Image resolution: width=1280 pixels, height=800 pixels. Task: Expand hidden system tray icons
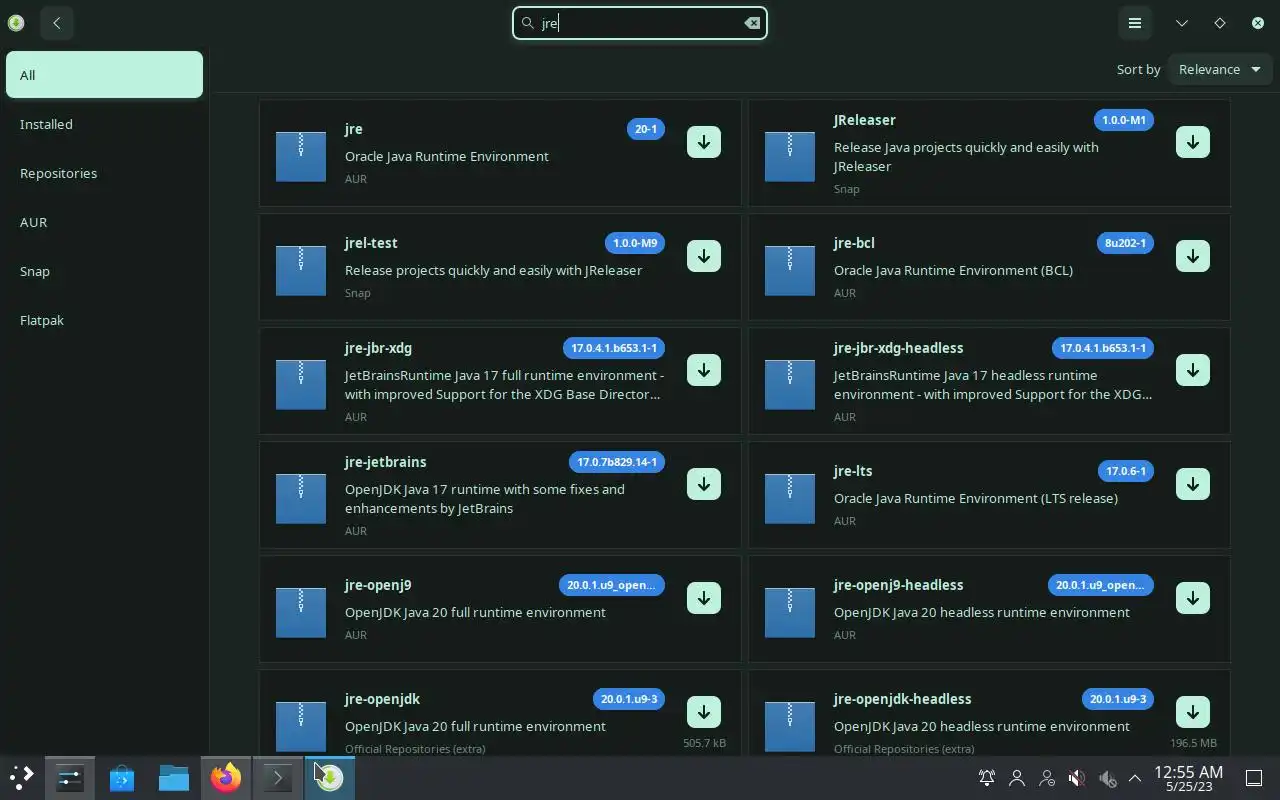click(x=1135, y=777)
